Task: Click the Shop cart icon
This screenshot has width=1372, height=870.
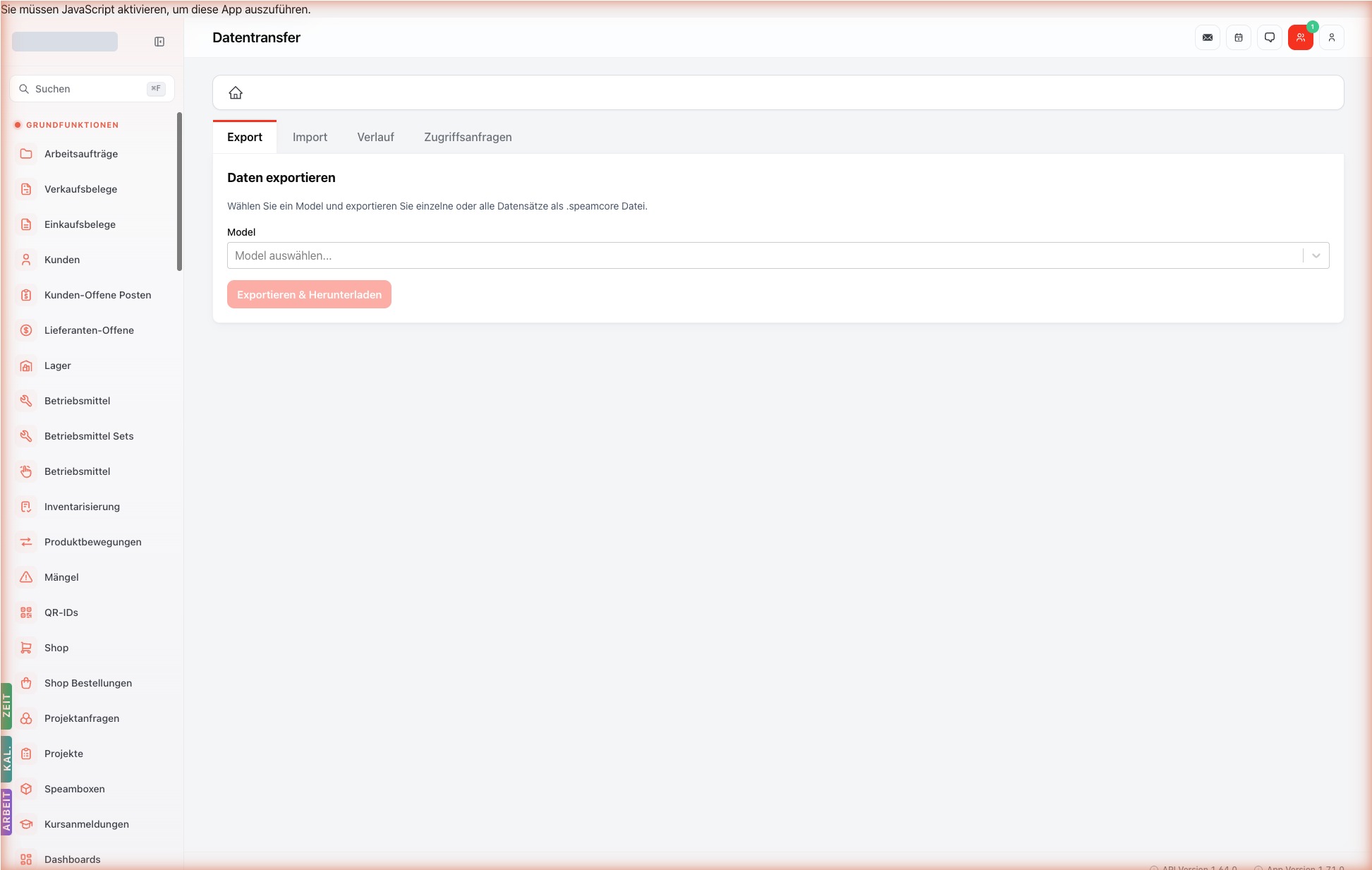Action: coord(26,648)
